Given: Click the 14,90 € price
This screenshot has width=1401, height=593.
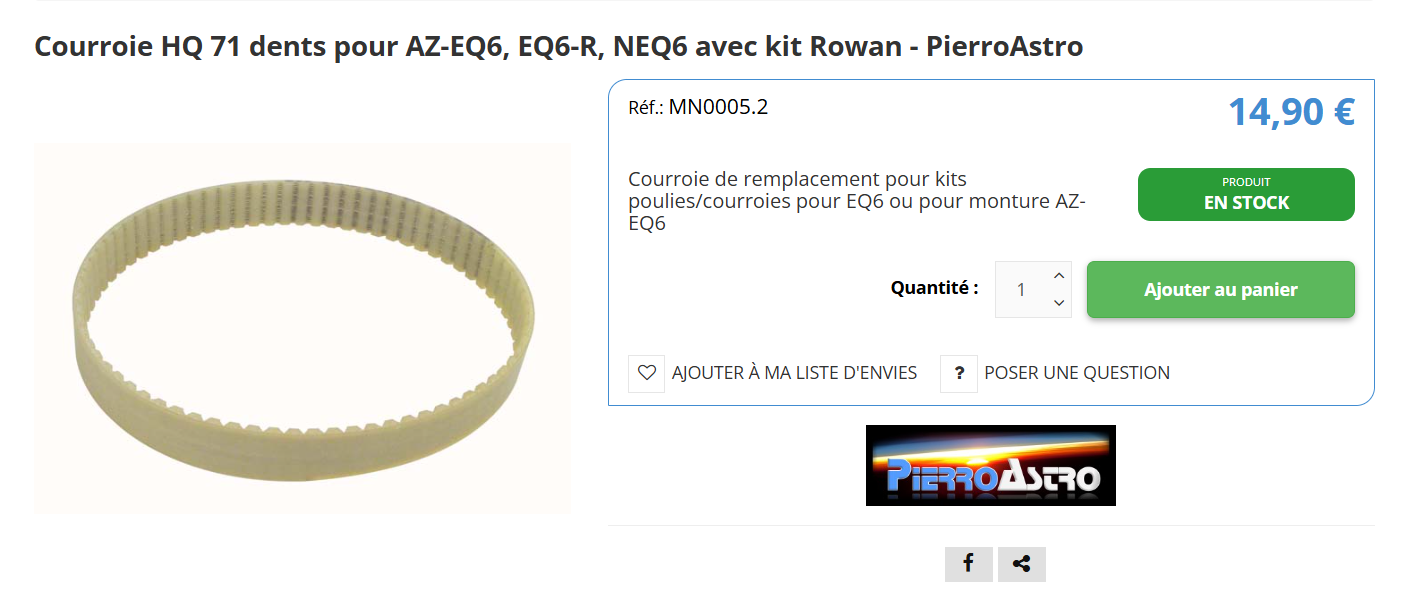Looking at the screenshot, I should click(1291, 111).
